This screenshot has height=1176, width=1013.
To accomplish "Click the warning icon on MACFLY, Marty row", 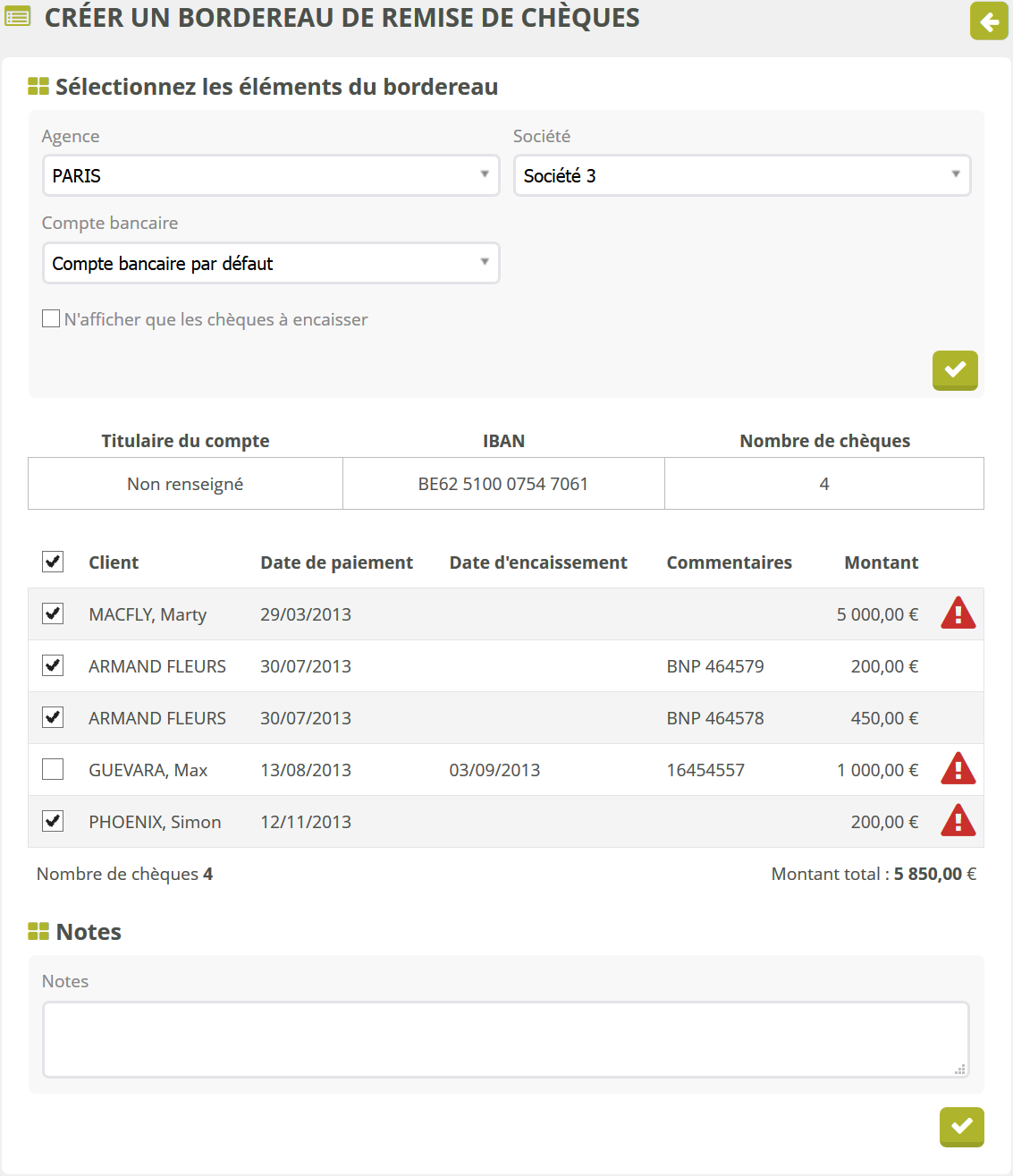I will (958, 613).
